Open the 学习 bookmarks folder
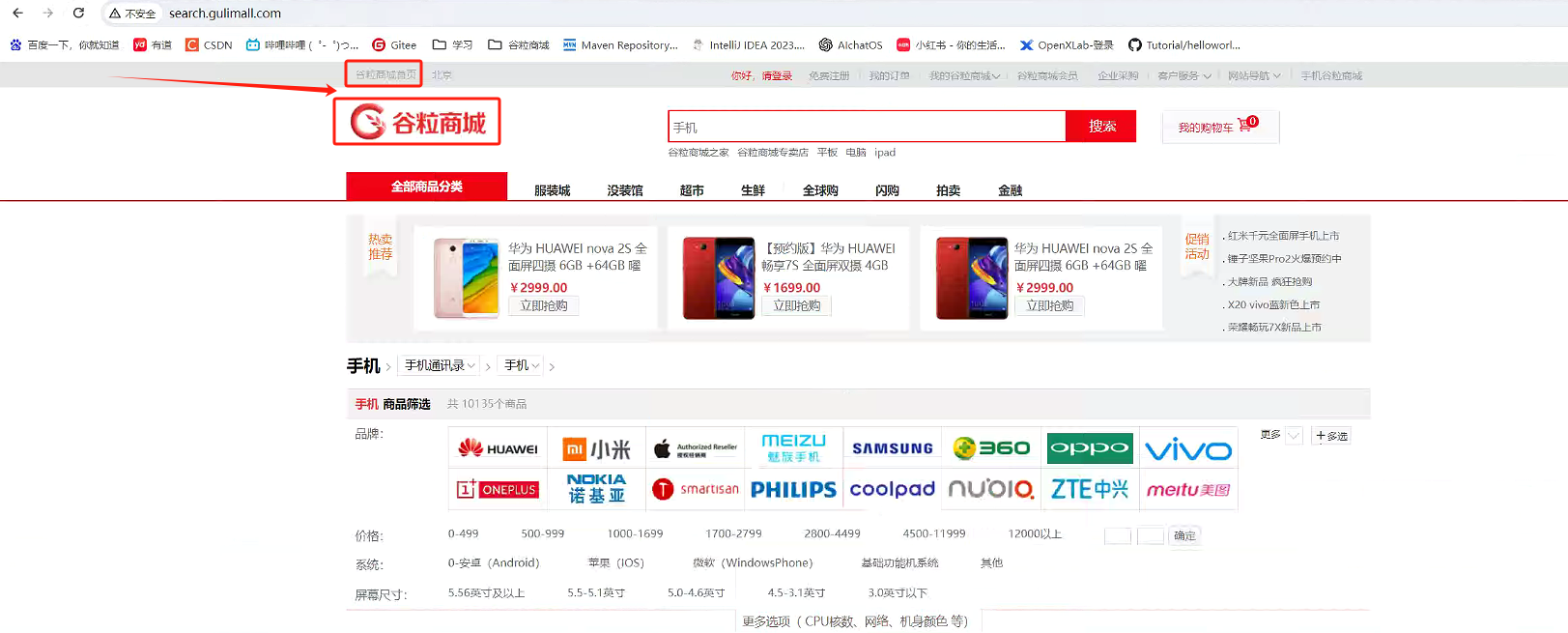This screenshot has height=633, width=1568. click(452, 44)
